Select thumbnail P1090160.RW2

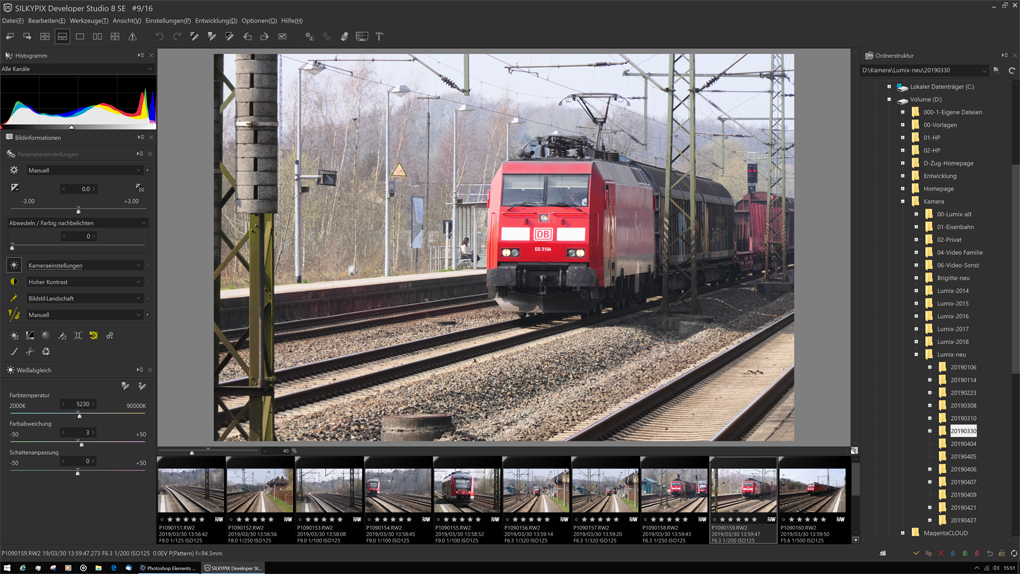click(x=812, y=499)
